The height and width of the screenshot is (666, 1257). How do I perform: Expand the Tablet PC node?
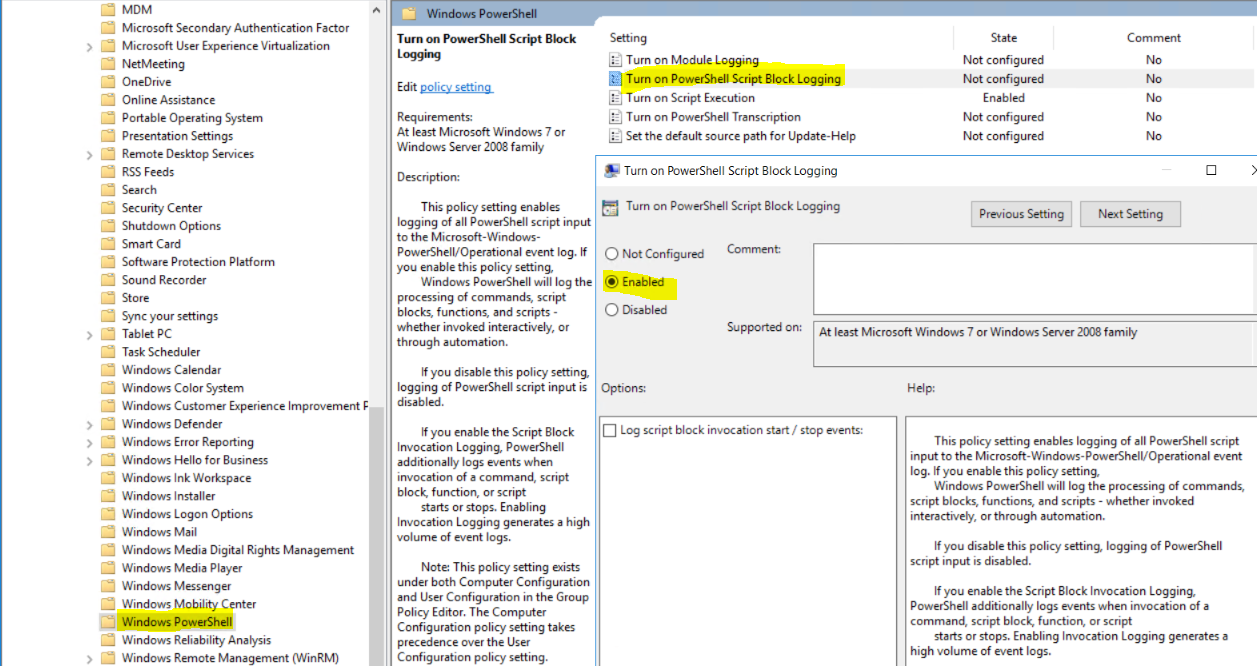(90, 334)
